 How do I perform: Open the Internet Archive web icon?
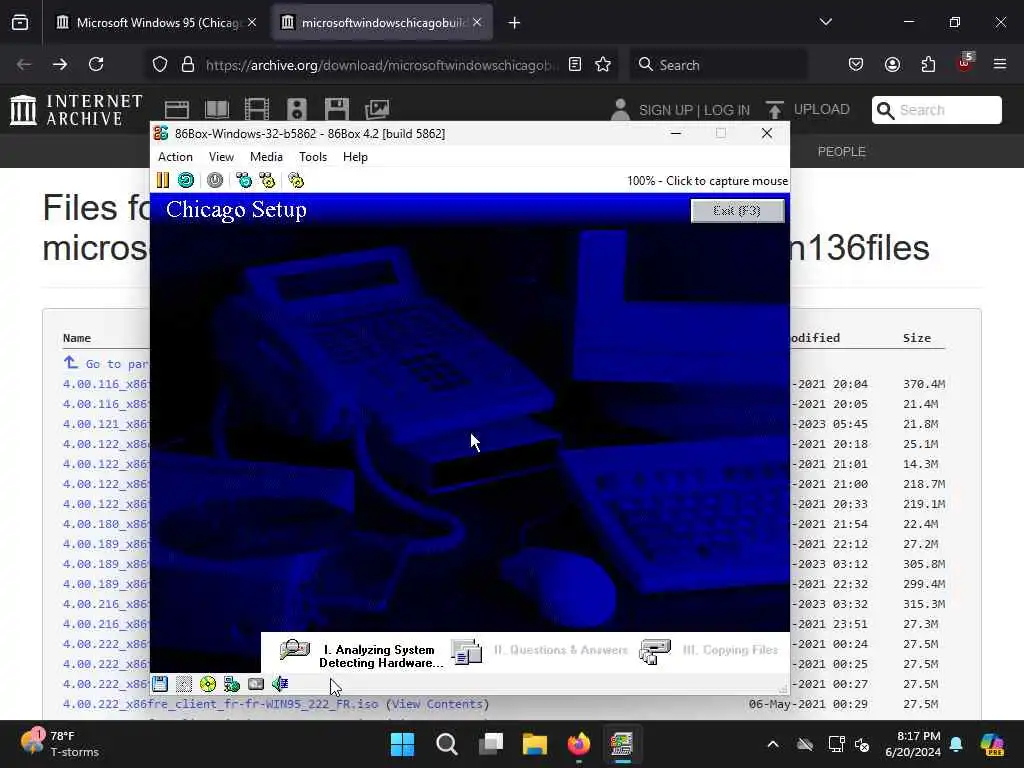pos(177,110)
